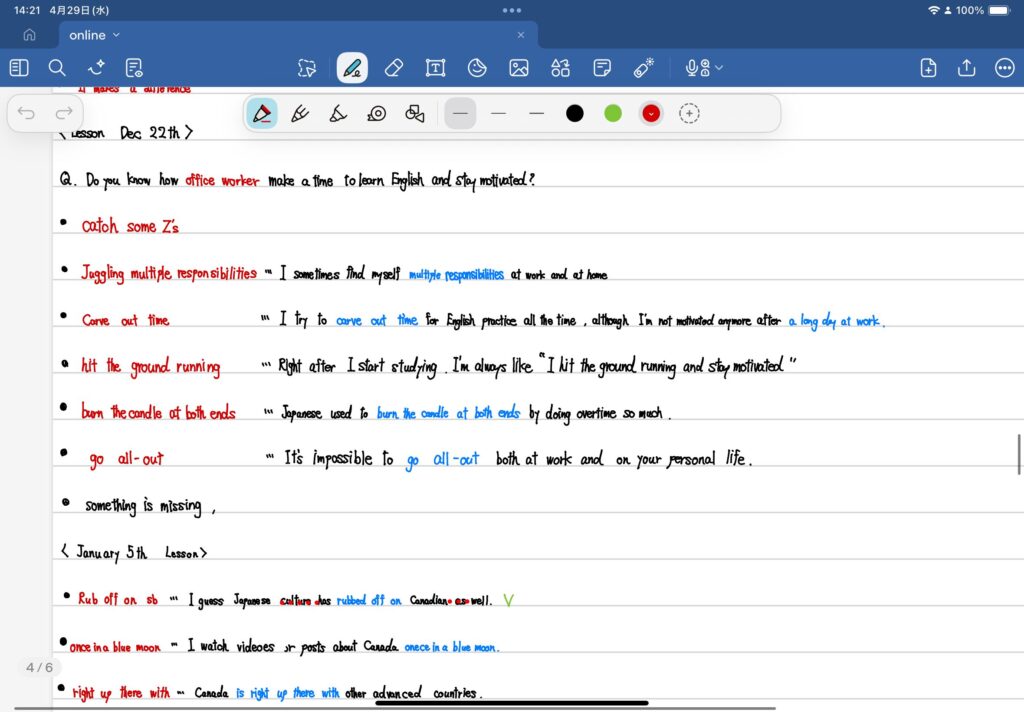Select the Eraser tool
Image resolution: width=1024 pixels, height=712 pixels.
tap(393, 68)
